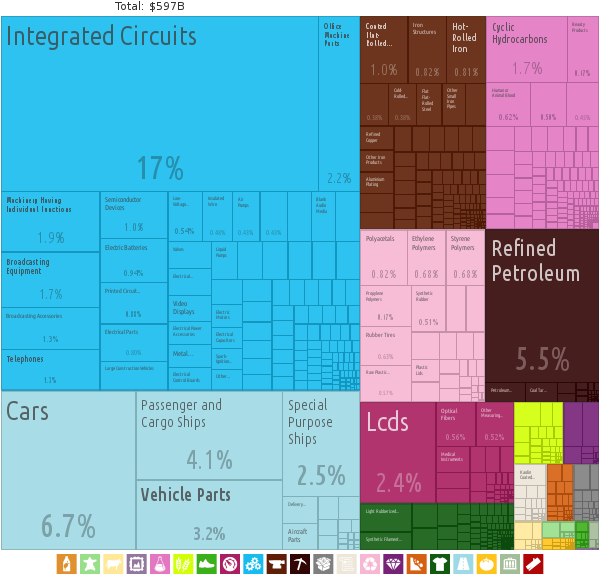Image resolution: width=600 pixels, height=574 pixels.
Task: Select the beige paper scroll legend icon
Action: pos(347,564)
